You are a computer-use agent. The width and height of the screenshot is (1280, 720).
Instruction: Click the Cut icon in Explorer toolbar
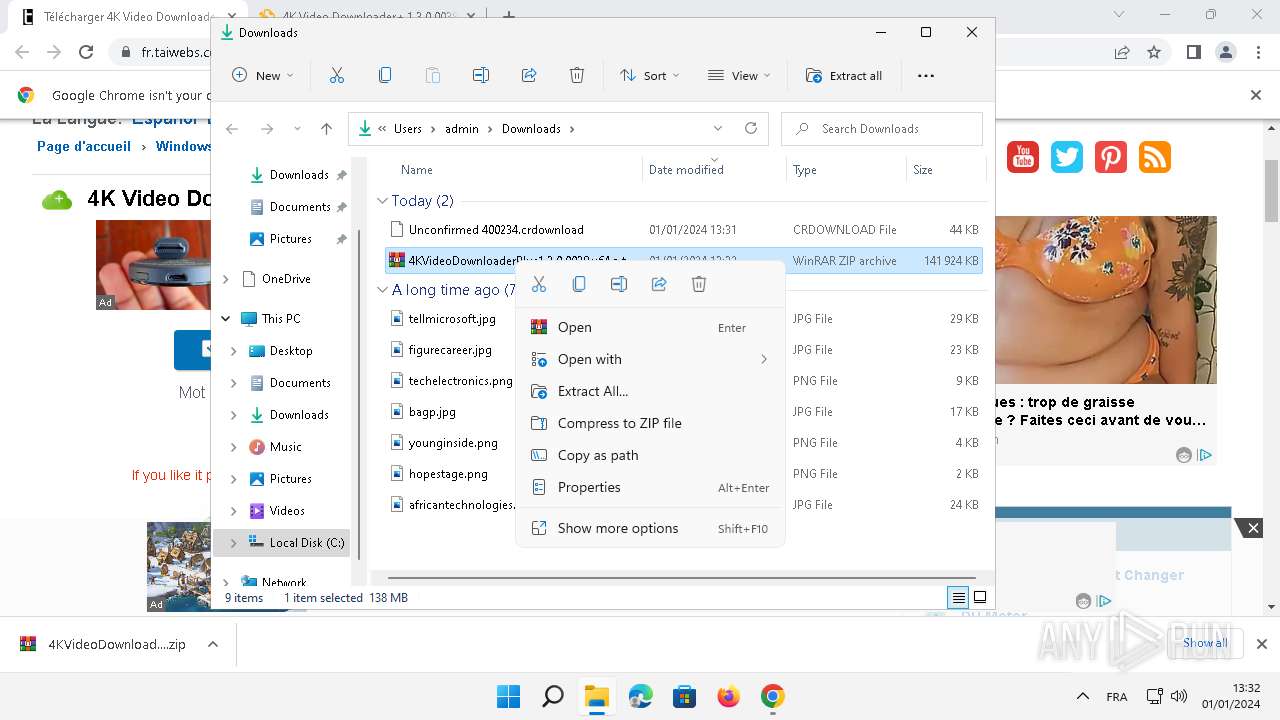(337, 76)
